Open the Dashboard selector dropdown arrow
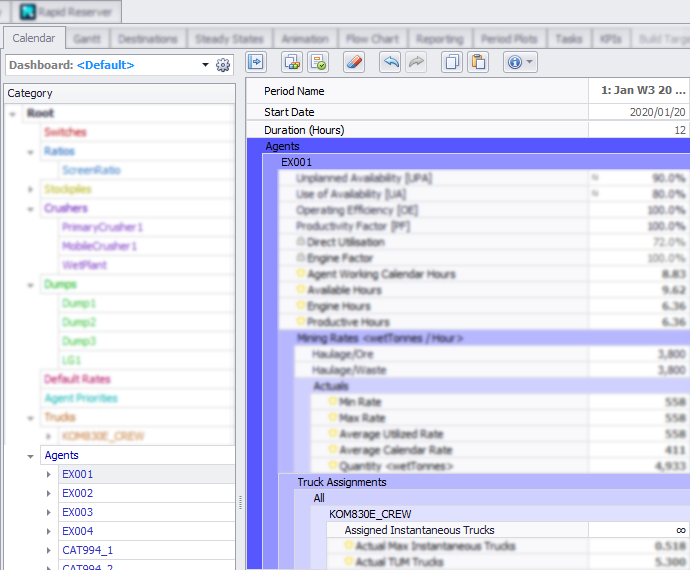Screen dimensions: 691x570 tap(205, 65)
